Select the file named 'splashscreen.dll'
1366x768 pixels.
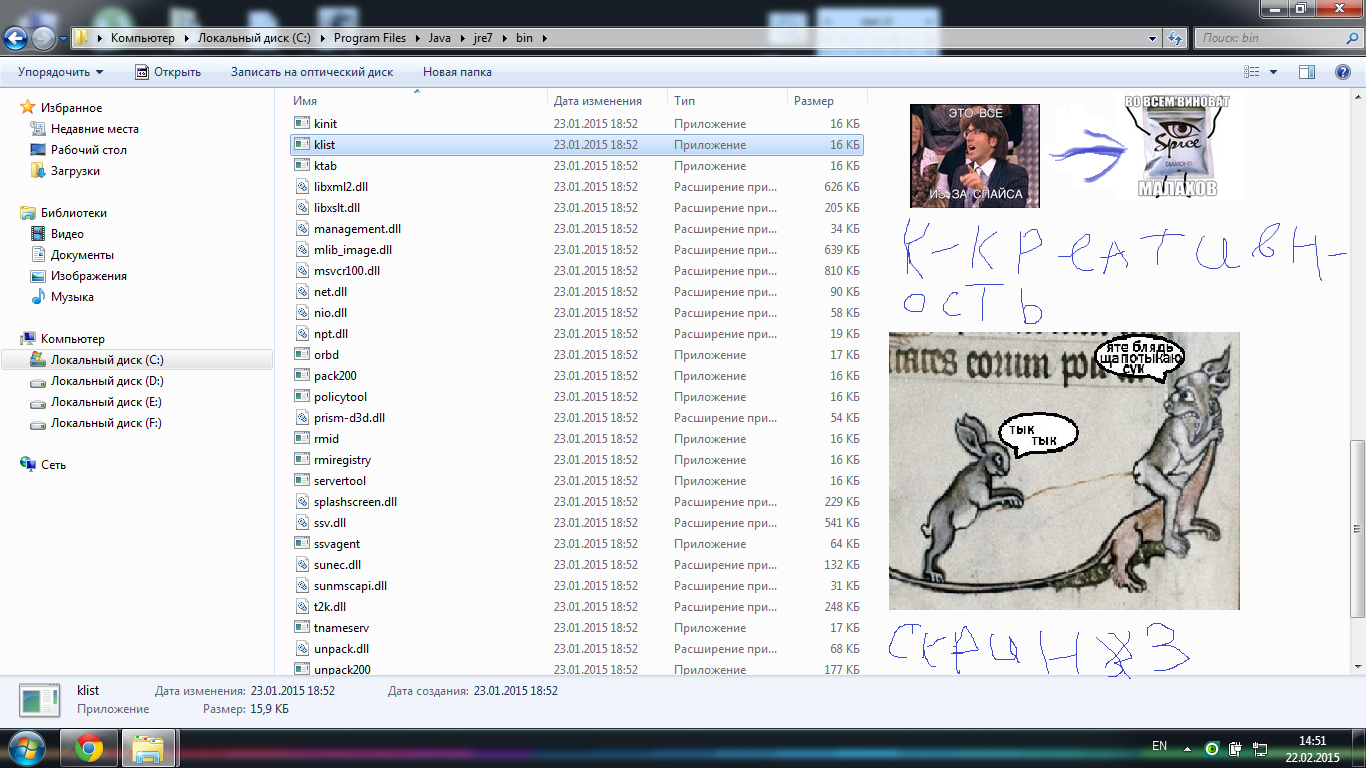pyautogui.click(x=355, y=502)
